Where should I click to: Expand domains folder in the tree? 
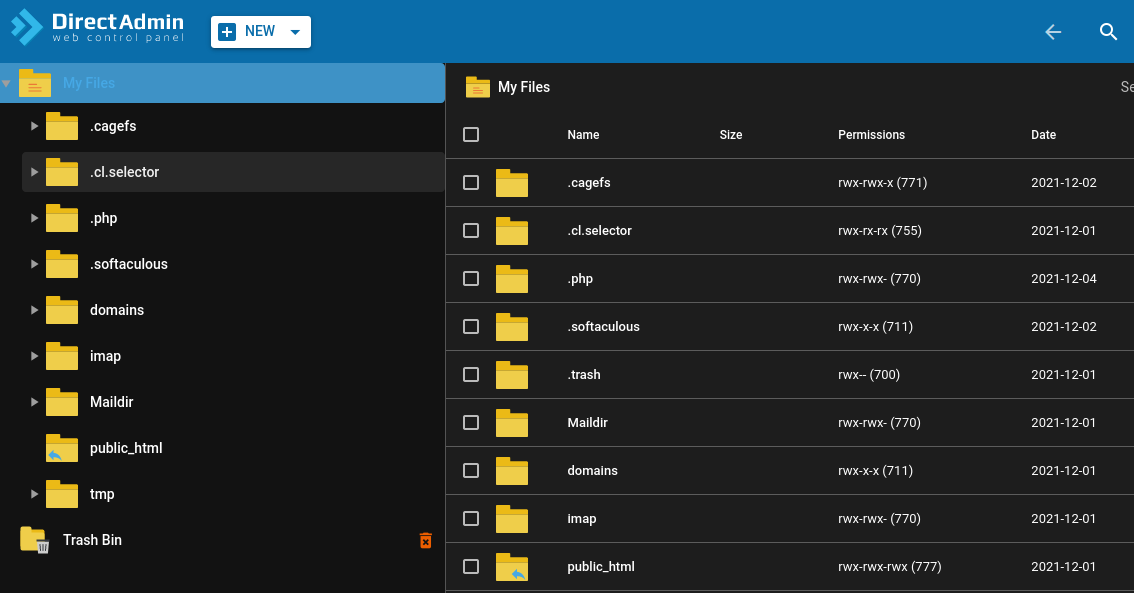[34, 310]
